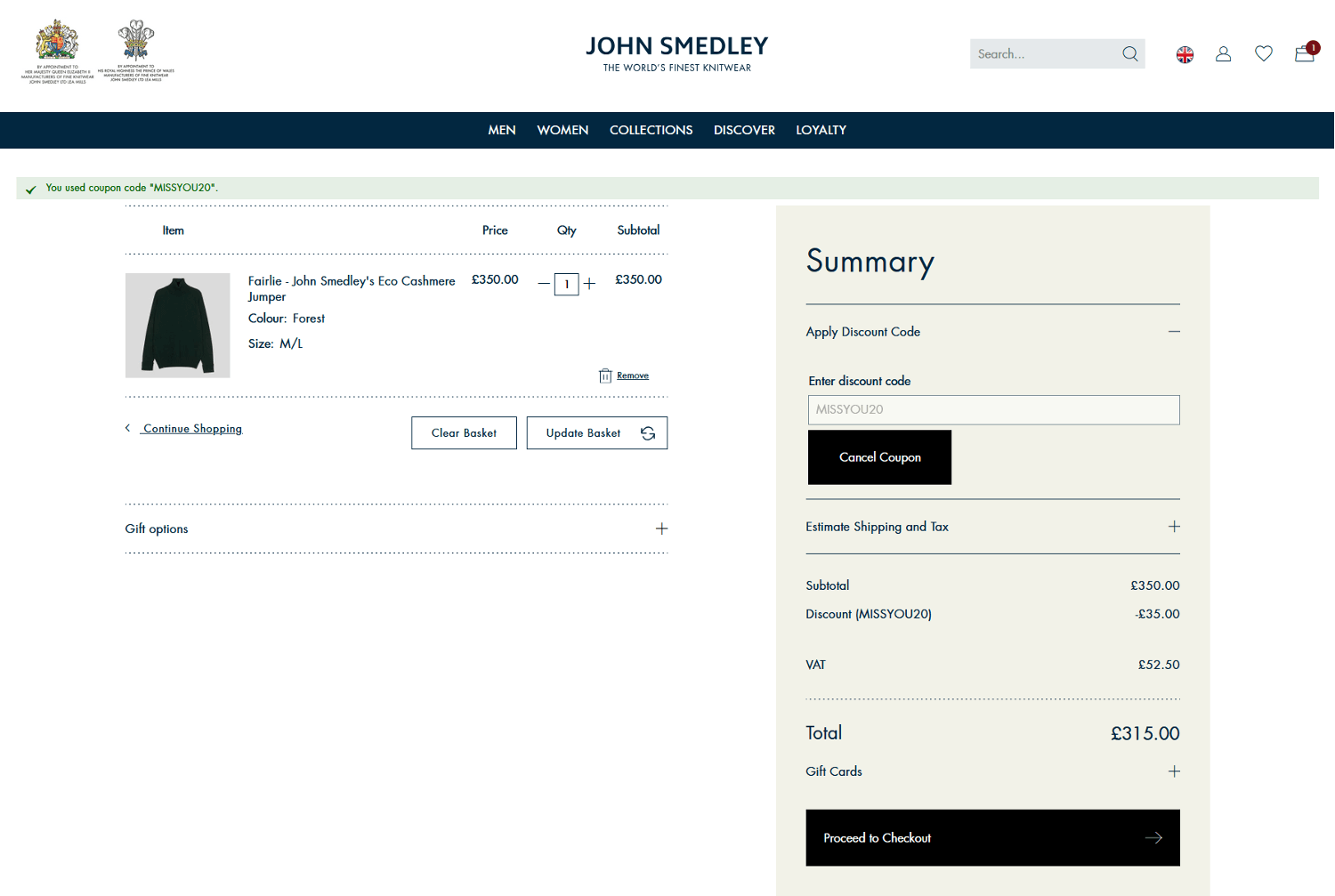Open the COLLECTIONS menu
1335x896 pixels.
pos(651,130)
